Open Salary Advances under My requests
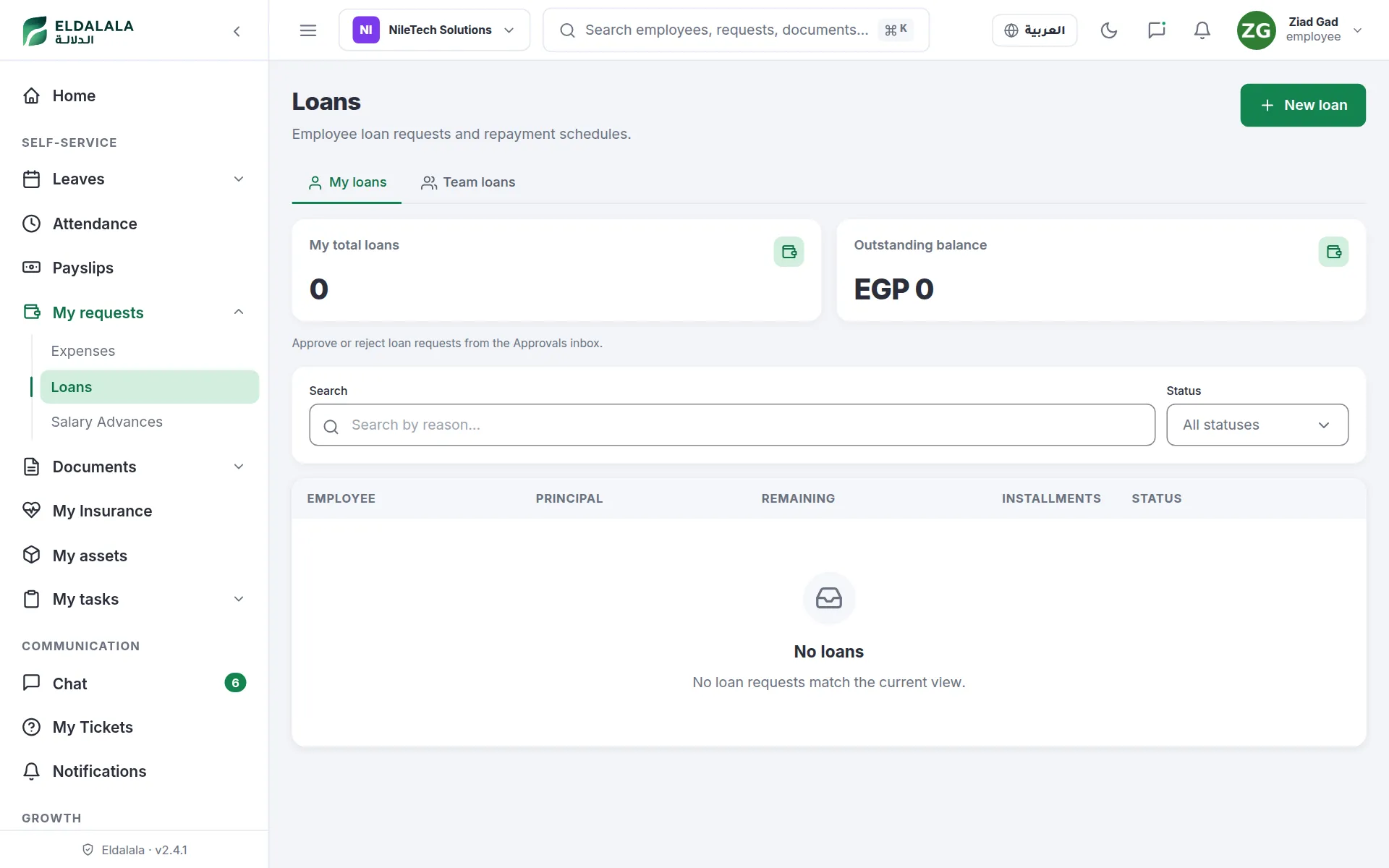This screenshot has width=1389, height=868. coord(149,422)
